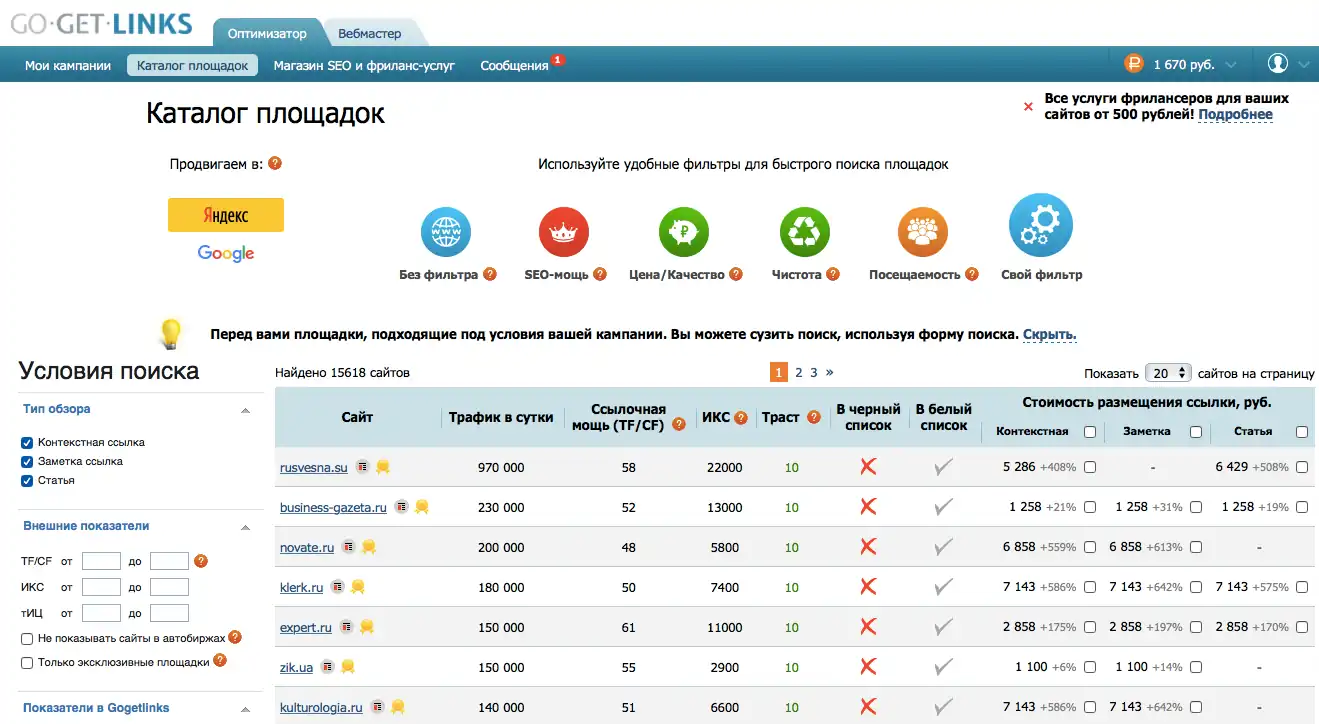1319x724 pixels.
Task: Open Сообщения menu item
Action: 515,66
